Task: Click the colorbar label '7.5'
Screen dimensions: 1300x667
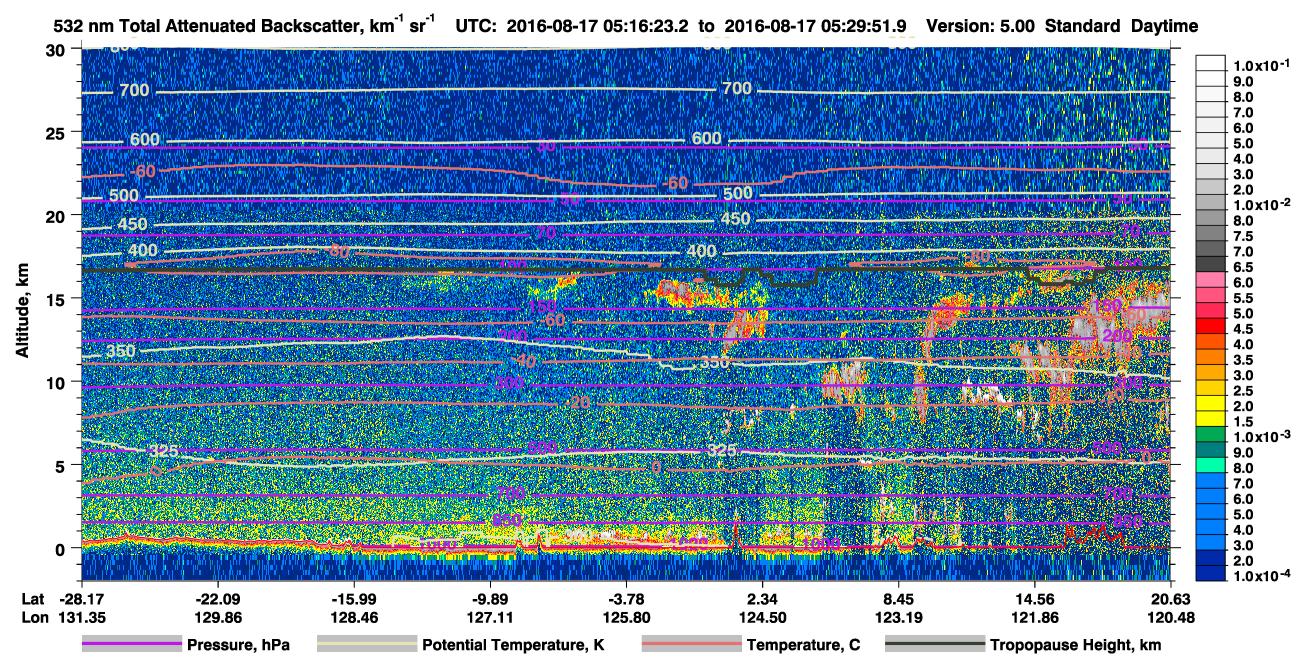Action: tap(1243, 236)
